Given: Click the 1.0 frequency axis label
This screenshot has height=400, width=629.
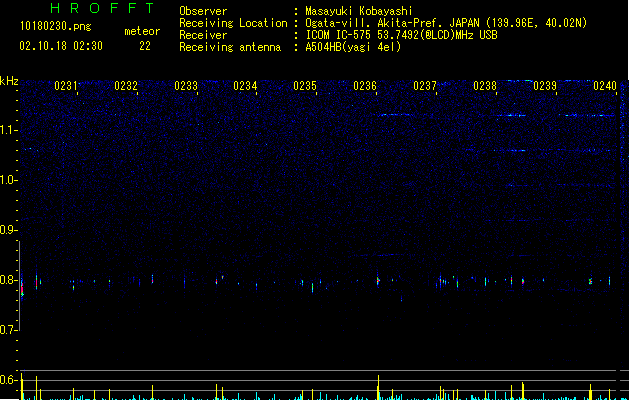Looking at the screenshot, I should tap(9, 180).
